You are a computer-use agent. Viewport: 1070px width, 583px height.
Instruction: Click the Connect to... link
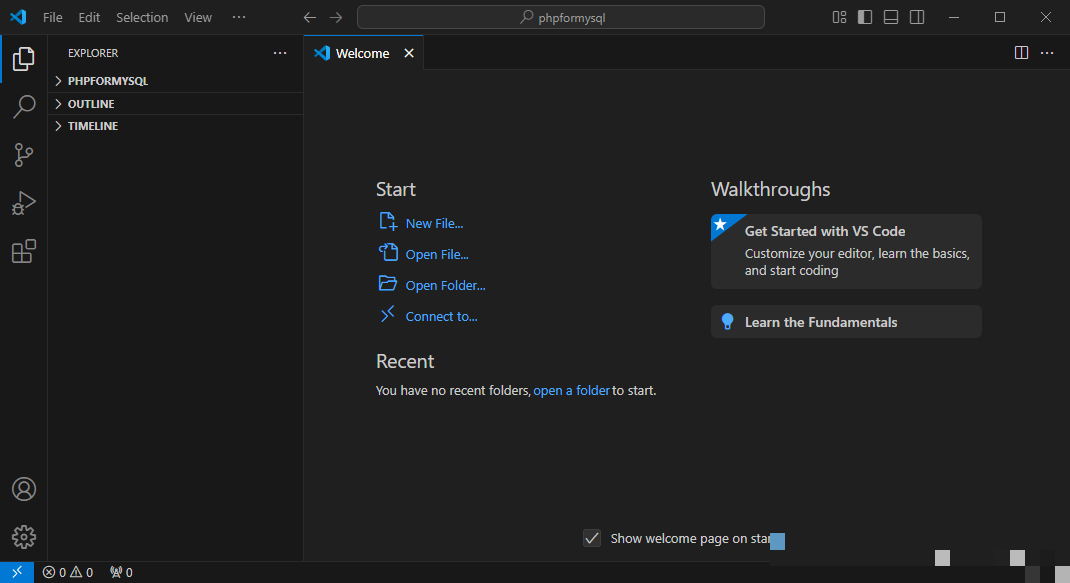442,316
